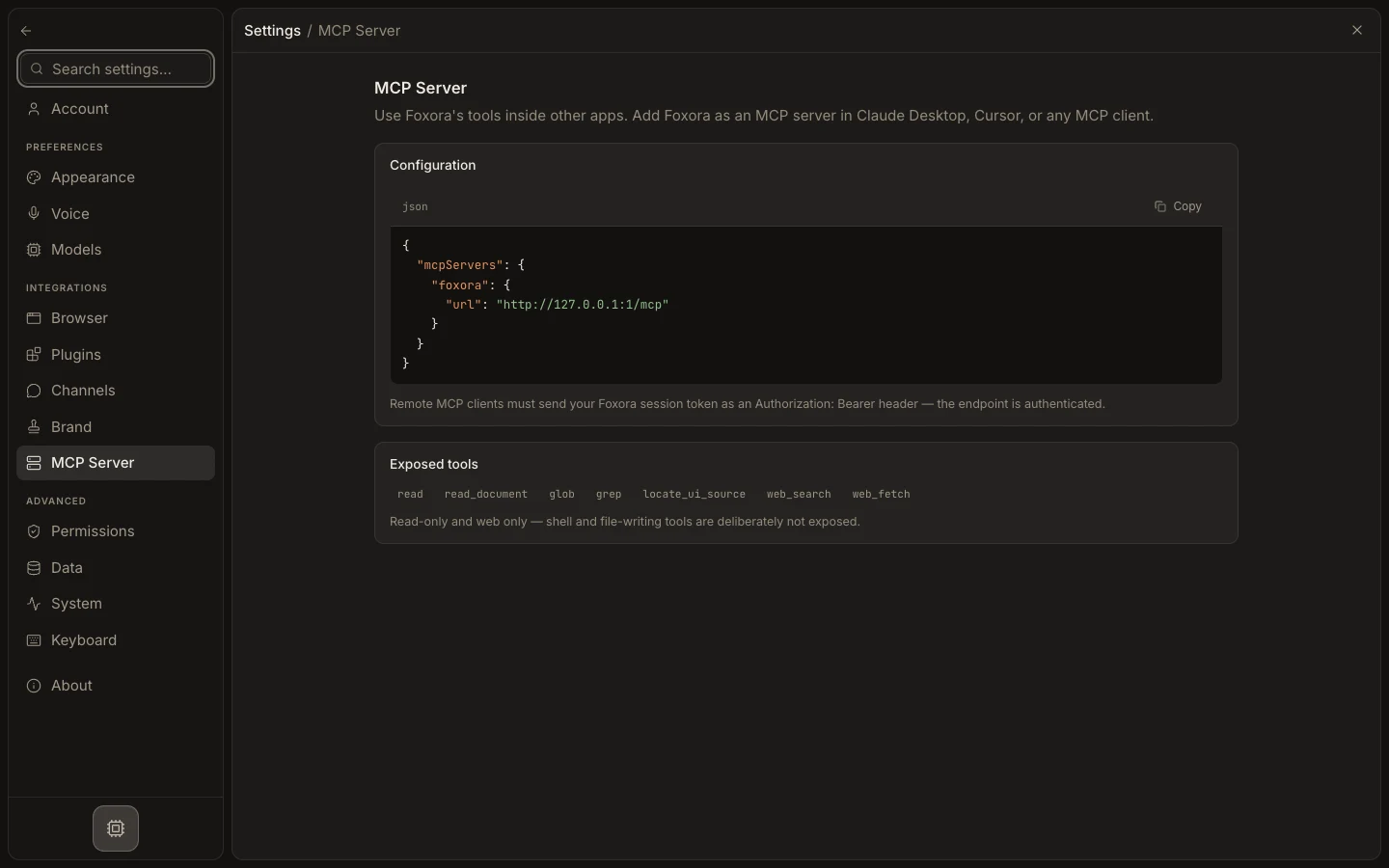1389x868 pixels.
Task: Click the chip button at sidebar bottom
Action: [x=116, y=828]
